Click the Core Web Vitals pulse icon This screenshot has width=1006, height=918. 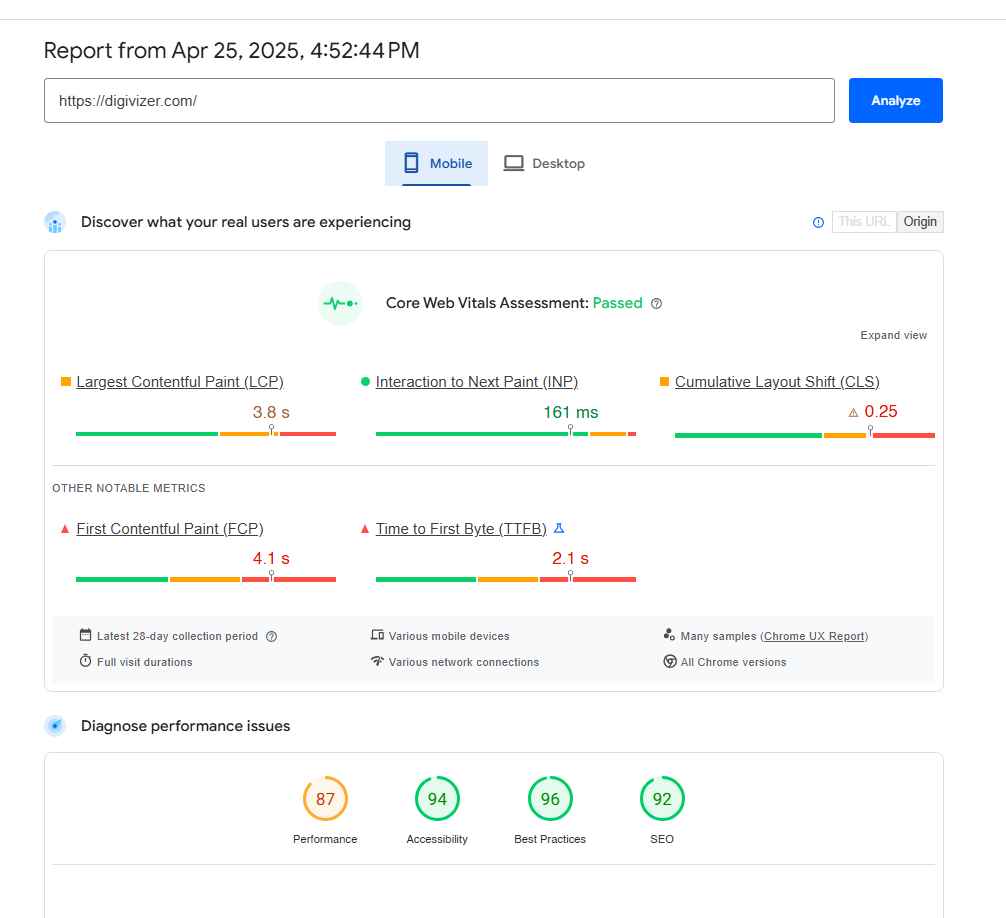coord(340,303)
